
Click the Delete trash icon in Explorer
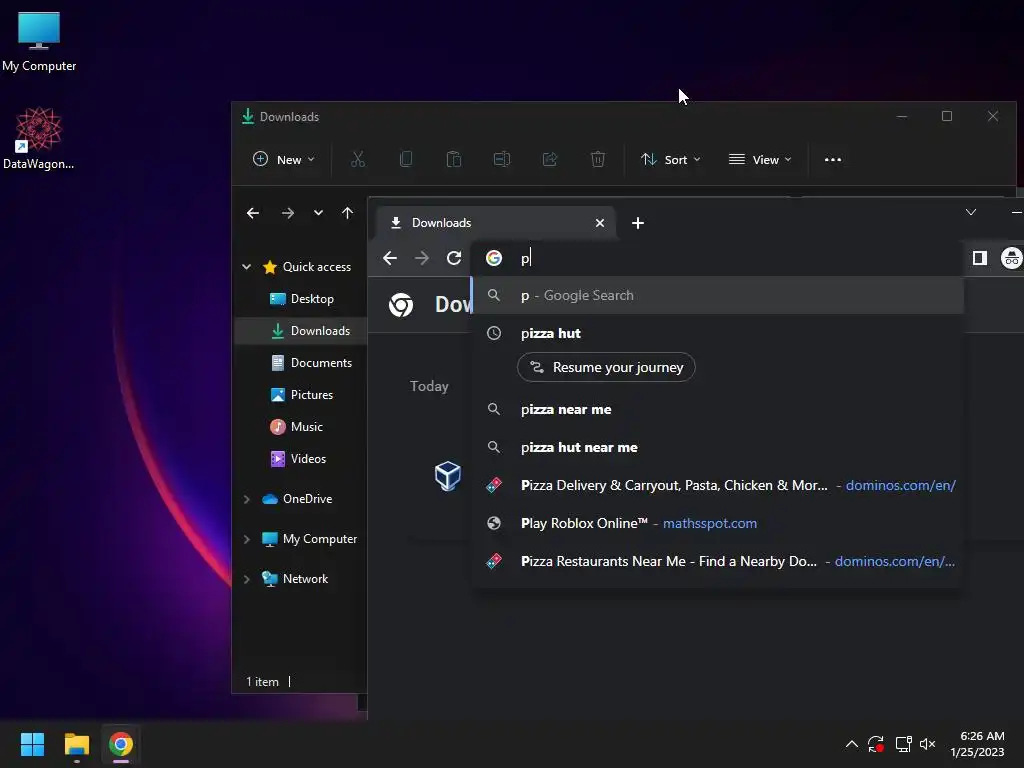tap(598, 159)
